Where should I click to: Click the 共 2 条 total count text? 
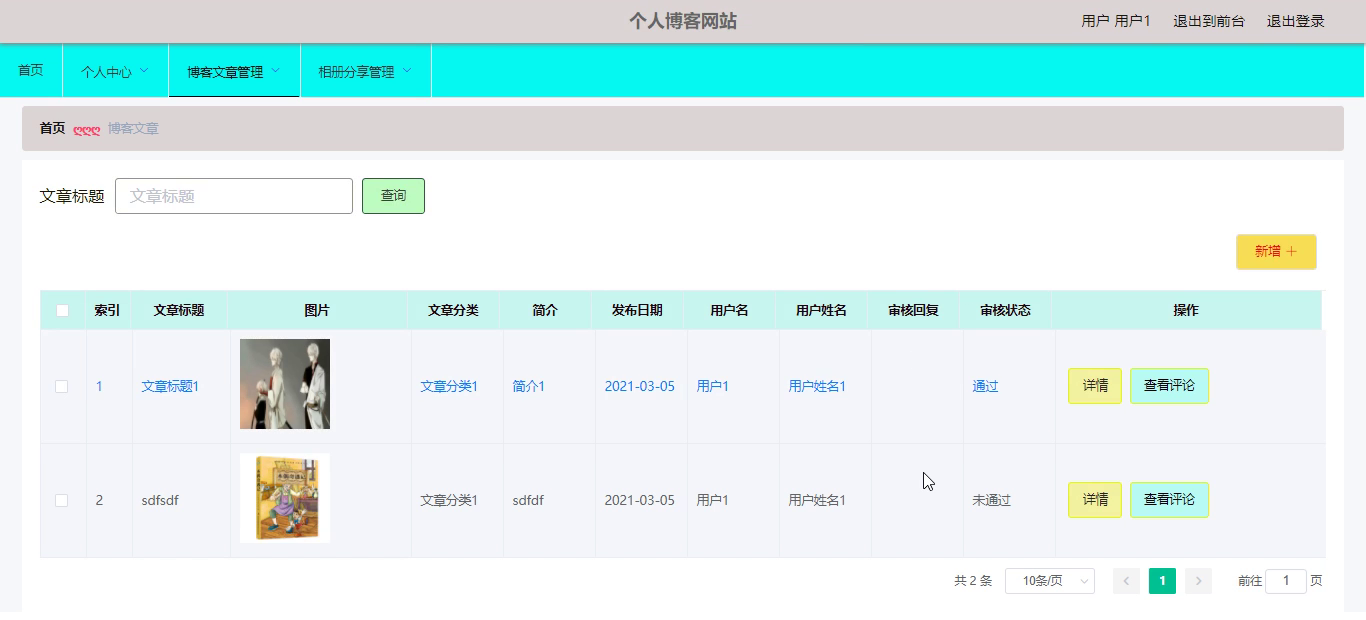tap(973, 581)
